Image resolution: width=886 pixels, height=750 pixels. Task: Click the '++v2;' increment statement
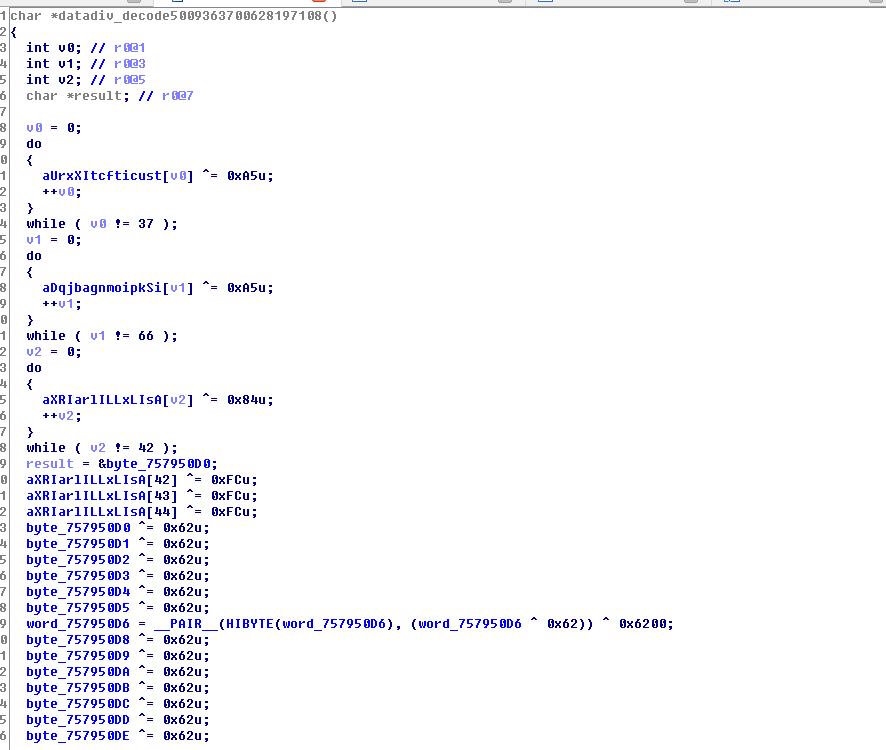pos(62,415)
